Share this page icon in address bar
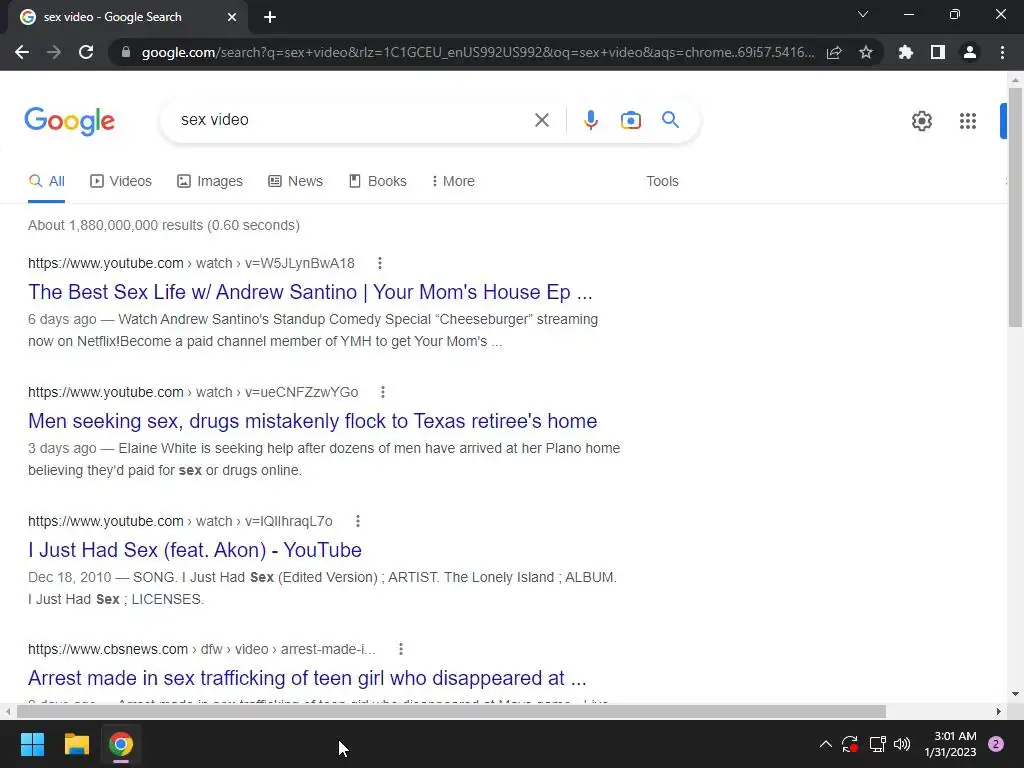This screenshot has height=768, width=1024. click(x=834, y=52)
